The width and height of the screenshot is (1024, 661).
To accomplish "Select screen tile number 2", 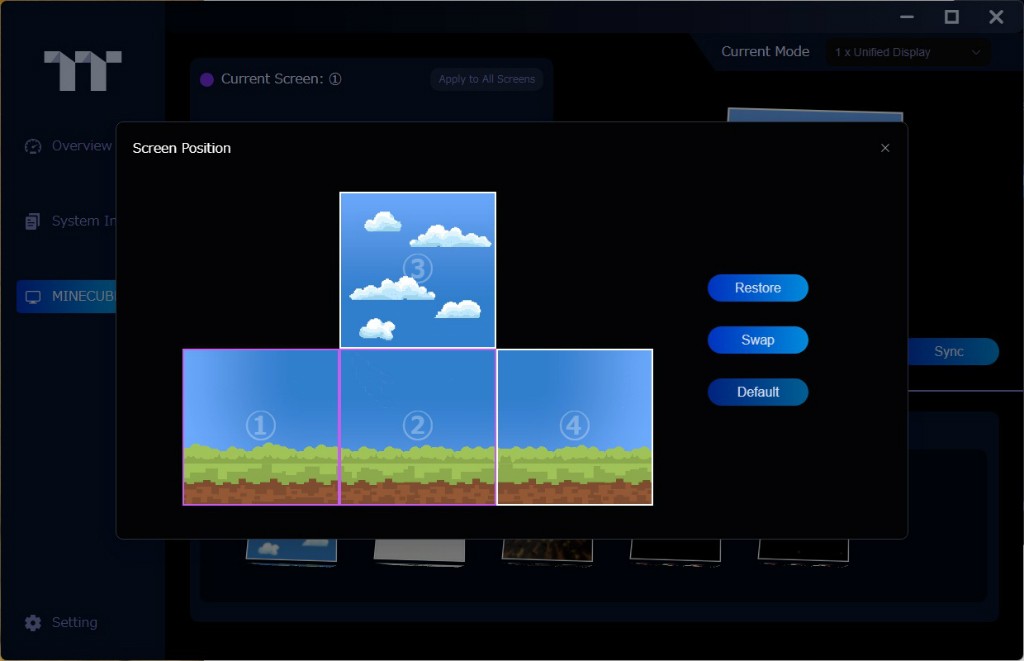I will 417,427.
